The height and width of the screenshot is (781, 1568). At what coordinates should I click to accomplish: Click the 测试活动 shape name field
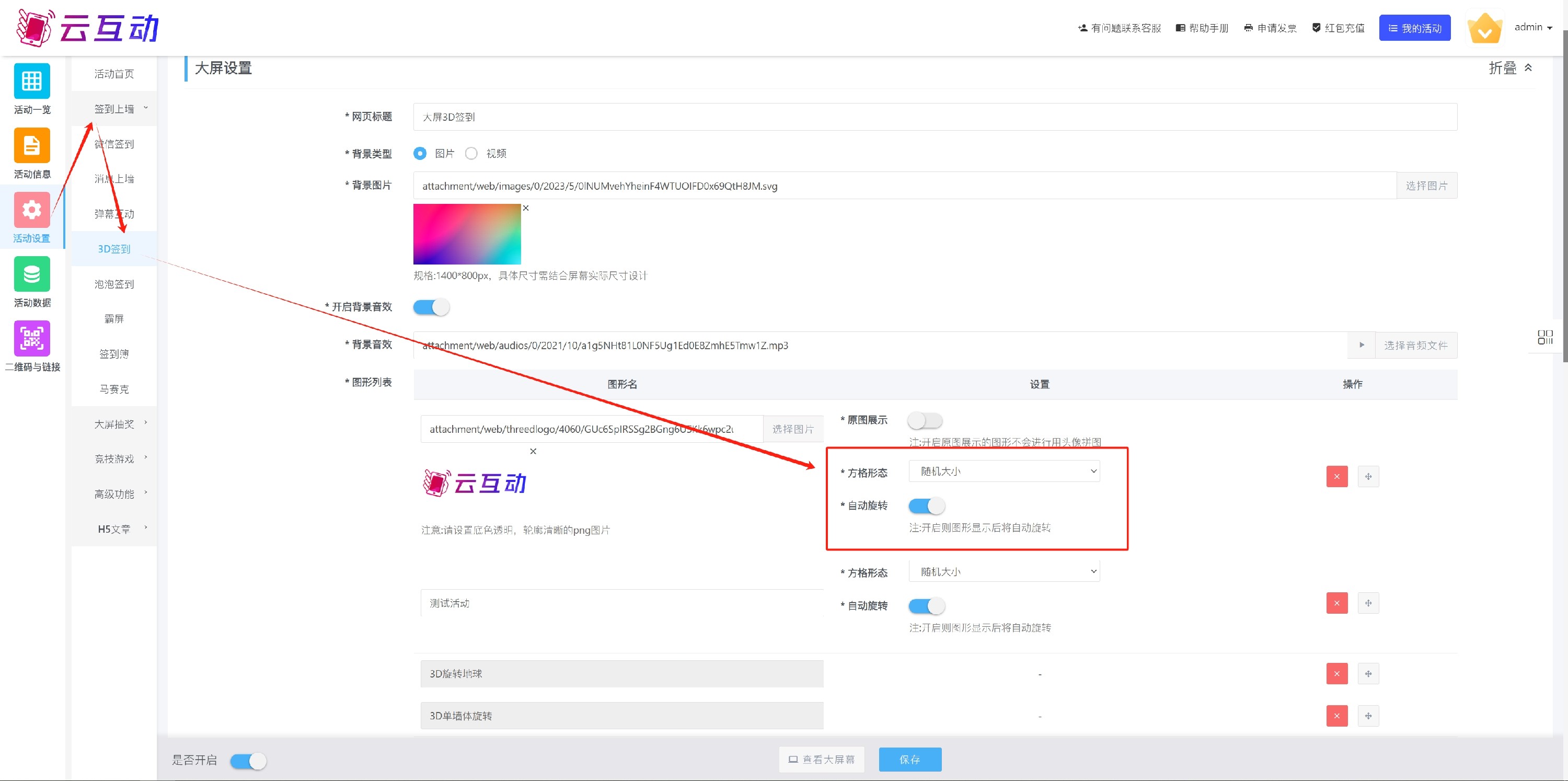pyautogui.click(x=621, y=603)
